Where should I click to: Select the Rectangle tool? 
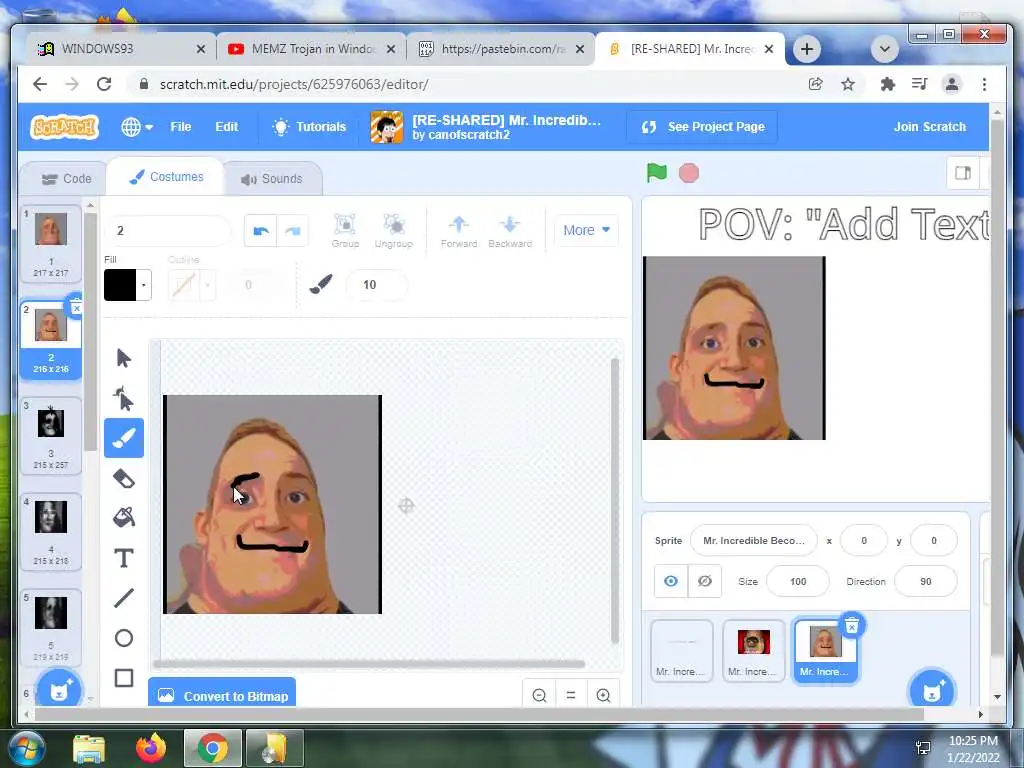(123, 678)
